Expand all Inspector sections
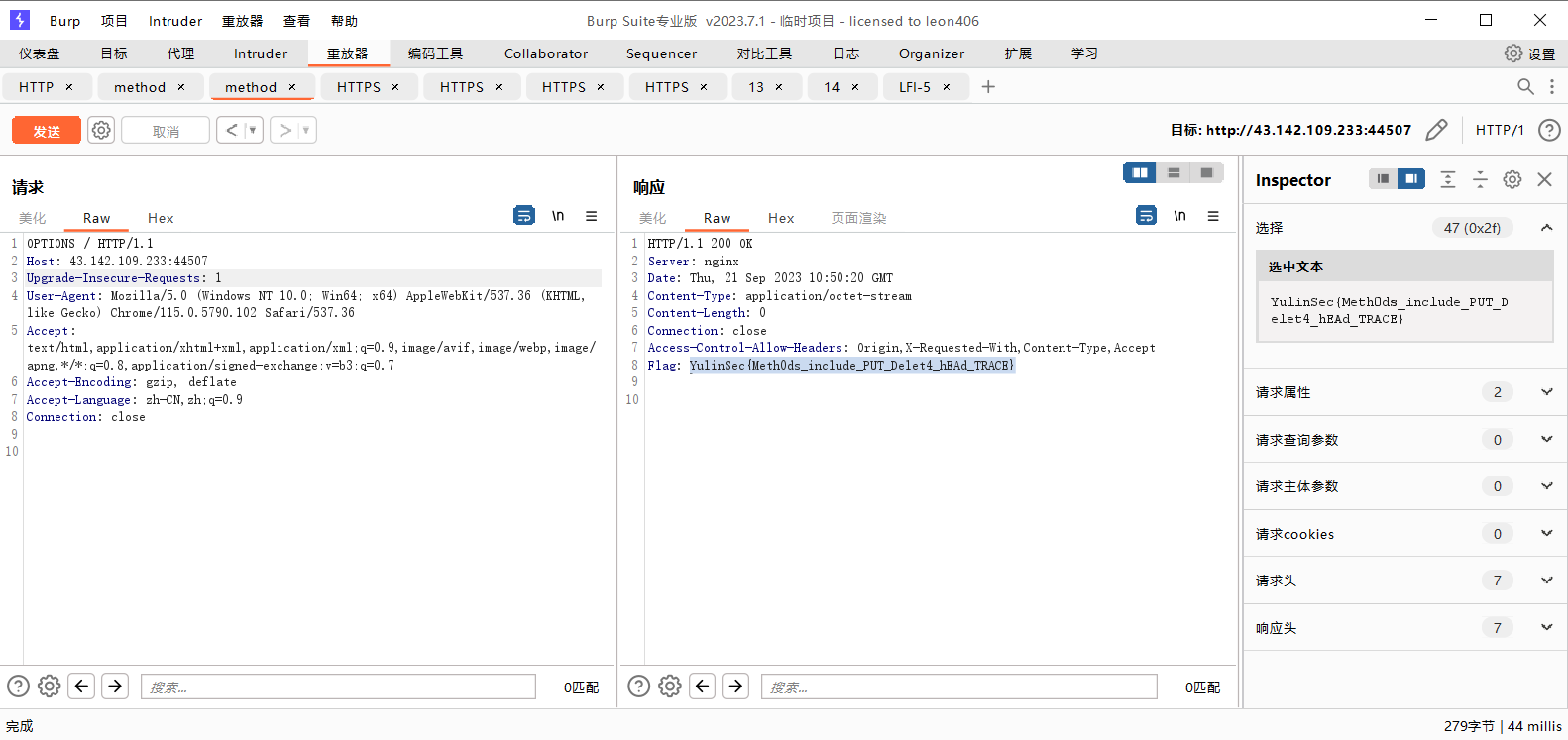The width and height of the screenshot is (1568, 740). [x=1448, y=179]
